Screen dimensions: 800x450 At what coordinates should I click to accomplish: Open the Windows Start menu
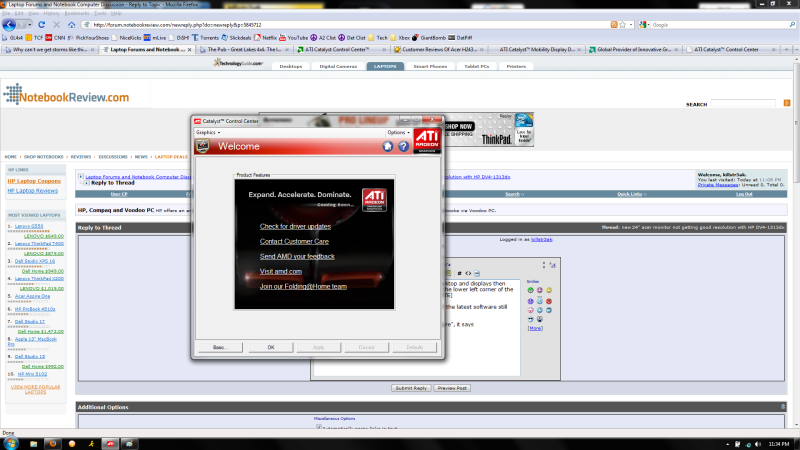point(11,443)
